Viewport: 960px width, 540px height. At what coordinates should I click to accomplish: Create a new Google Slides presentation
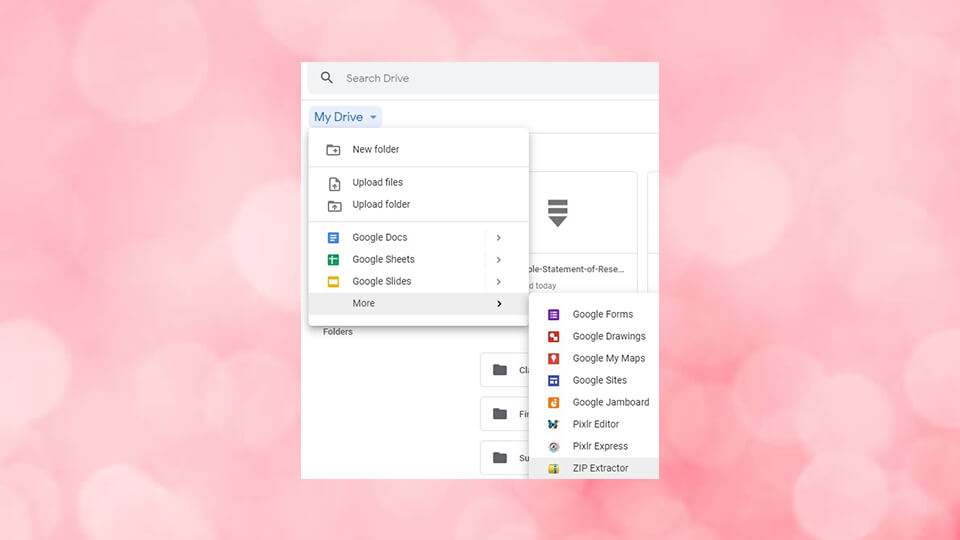[x=418, y=282]
